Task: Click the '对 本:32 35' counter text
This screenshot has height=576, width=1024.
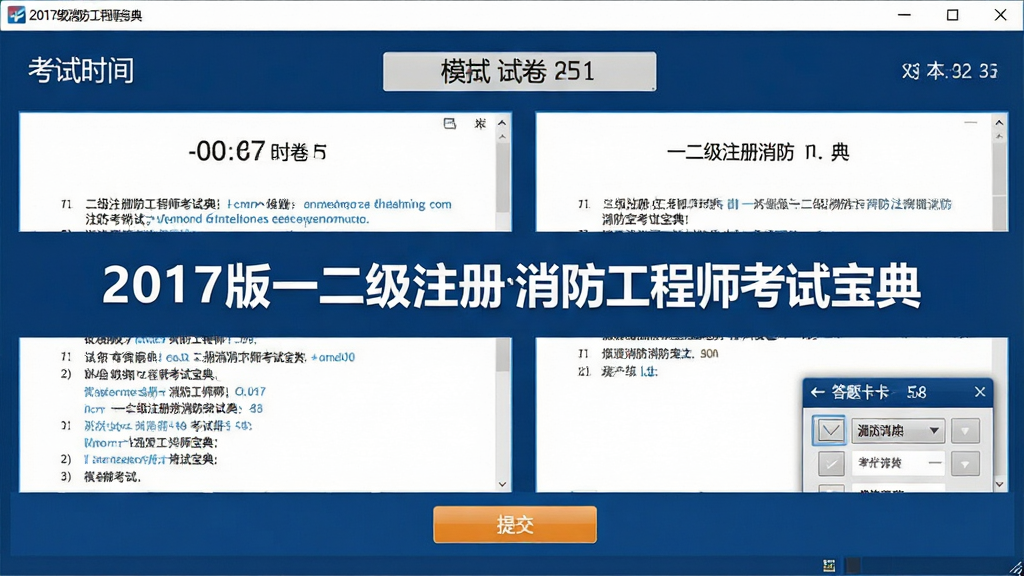Action: pos(950,71)
